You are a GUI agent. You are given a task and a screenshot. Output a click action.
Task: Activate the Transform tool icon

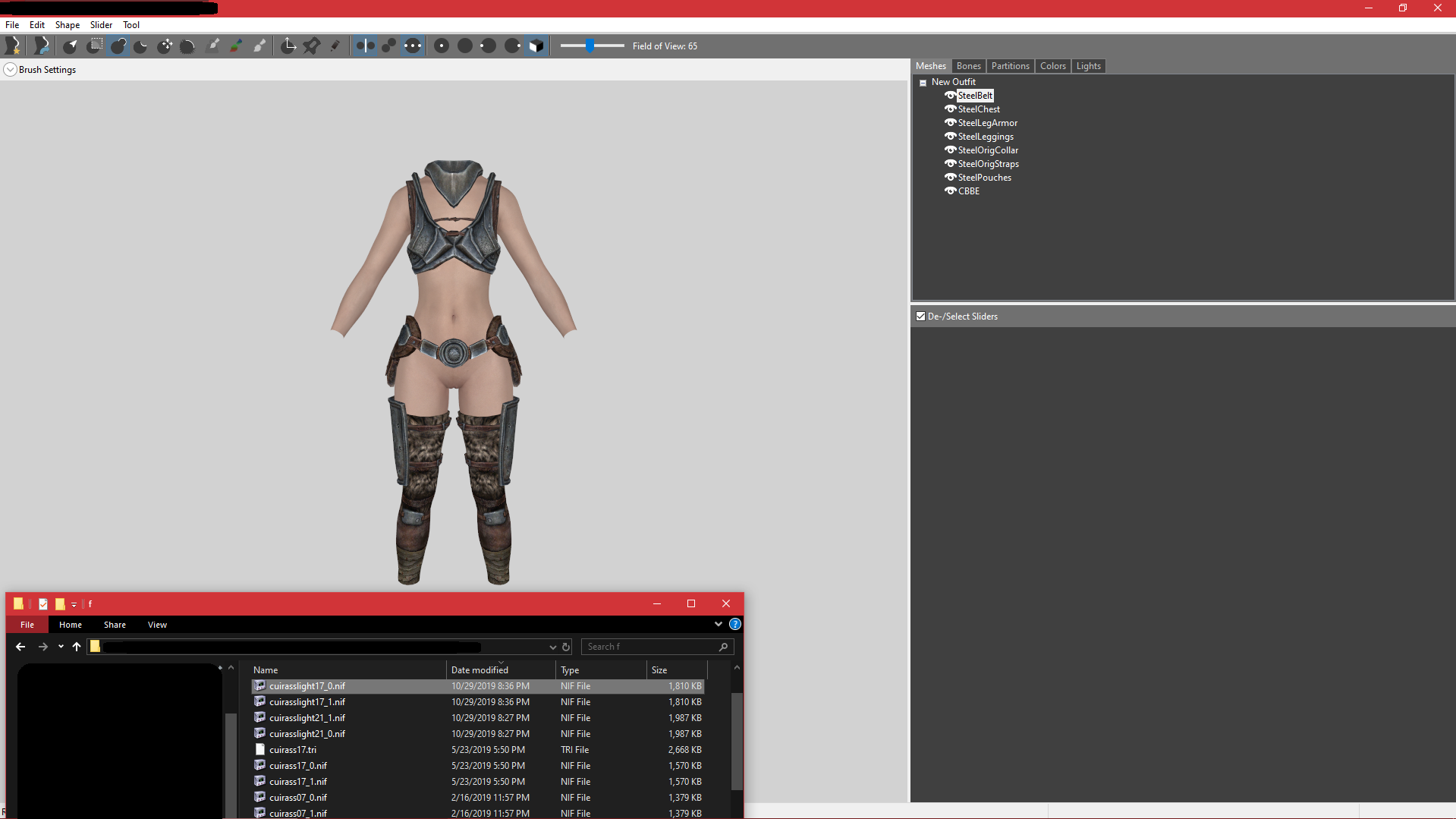coord(288,46)
